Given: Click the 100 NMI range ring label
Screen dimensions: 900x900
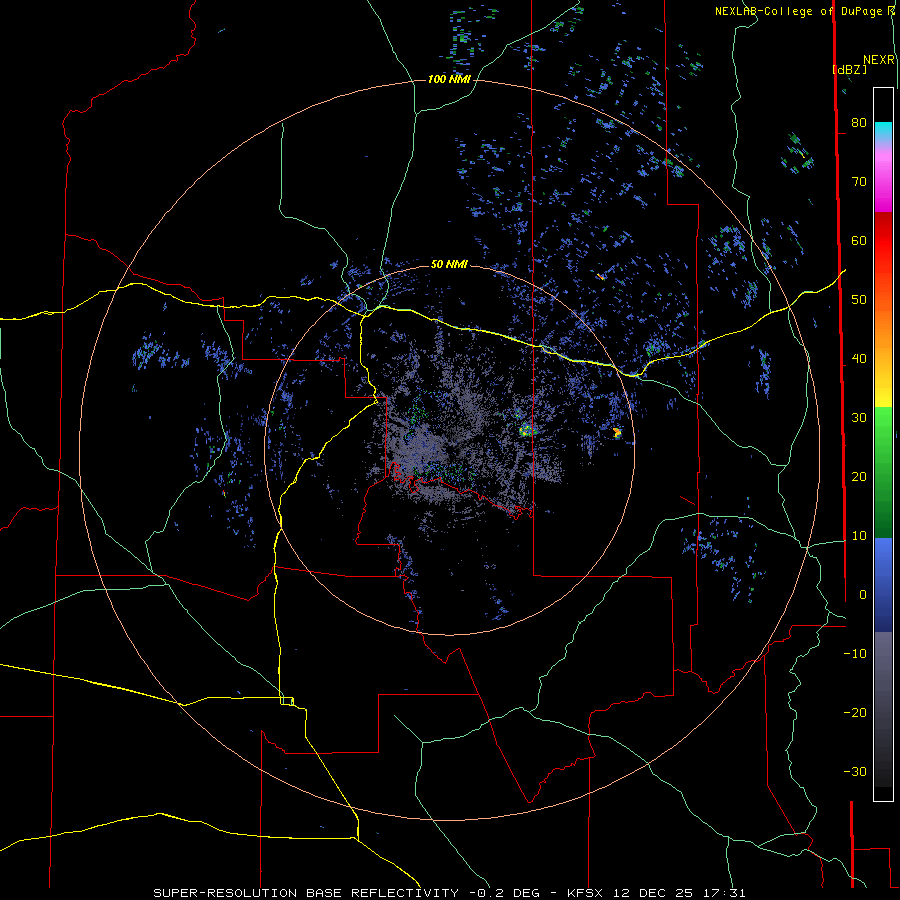Looking at the screenshot, I should (x=449, y=79).
